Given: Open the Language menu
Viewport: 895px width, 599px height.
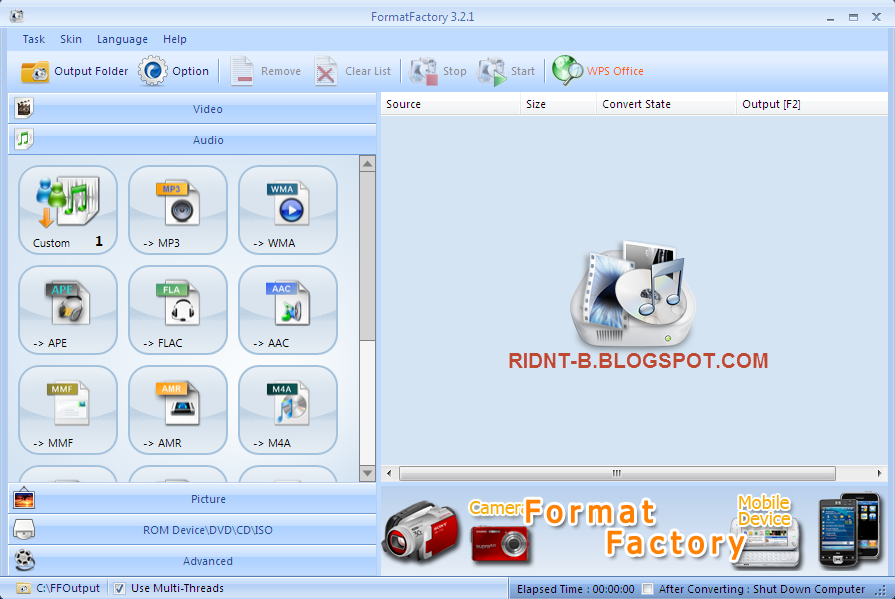Looking at the screenshot, I should coord(122,39).
